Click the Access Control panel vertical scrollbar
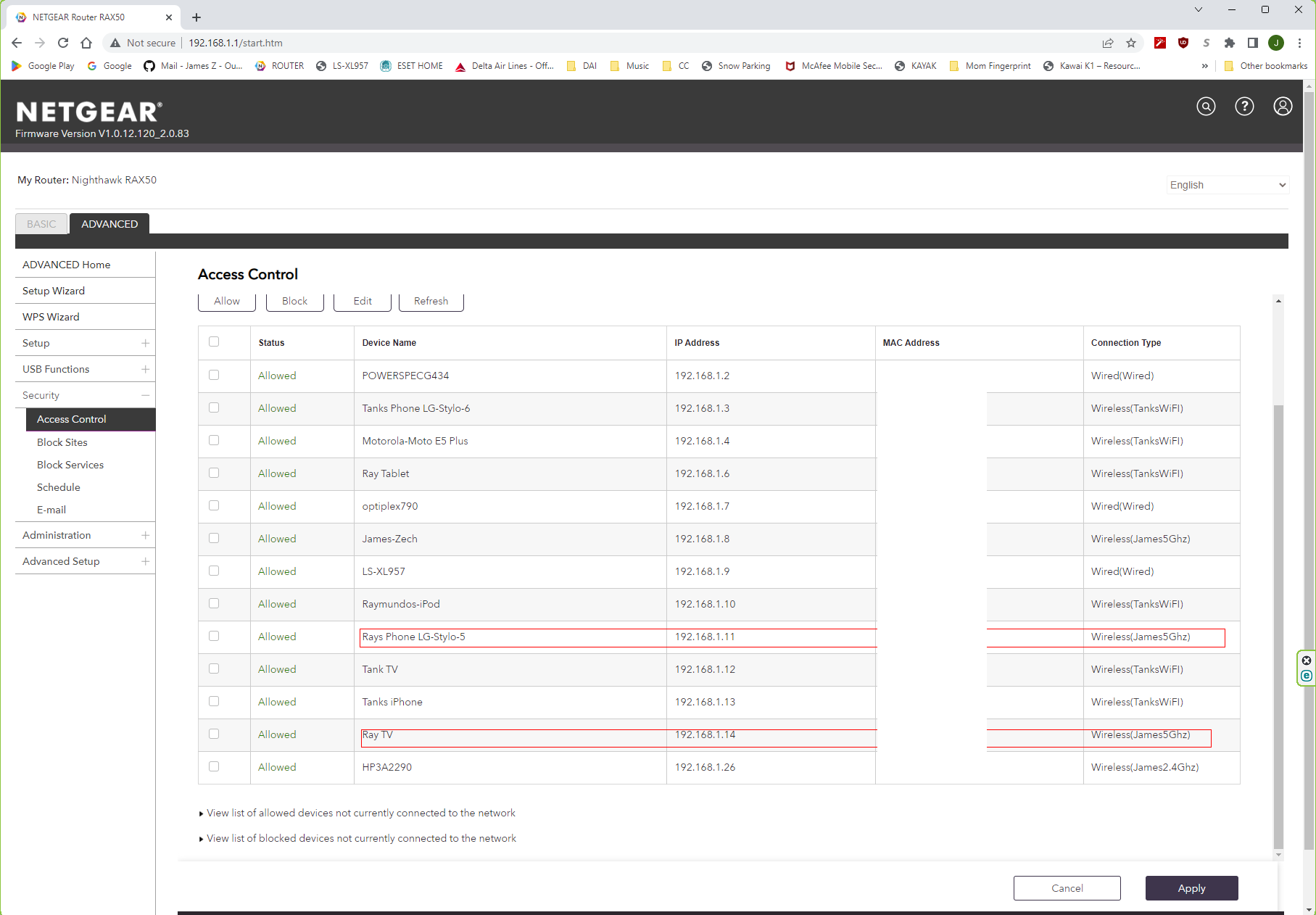1316x915 pixels. pyautogui.click(x=1278, y=626)
